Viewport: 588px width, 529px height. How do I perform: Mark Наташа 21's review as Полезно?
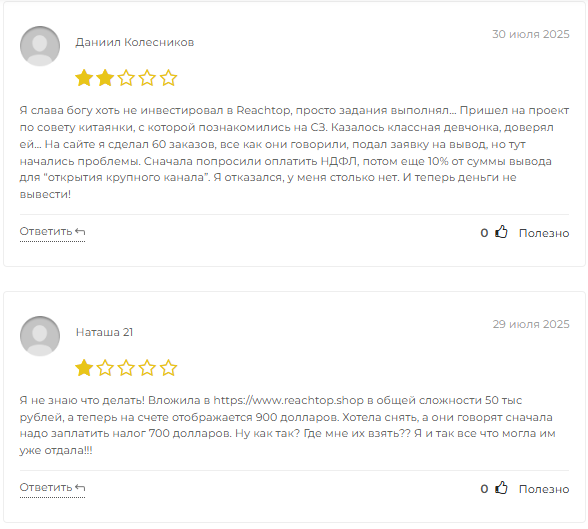pyautogui.click(x=544, y=489)
